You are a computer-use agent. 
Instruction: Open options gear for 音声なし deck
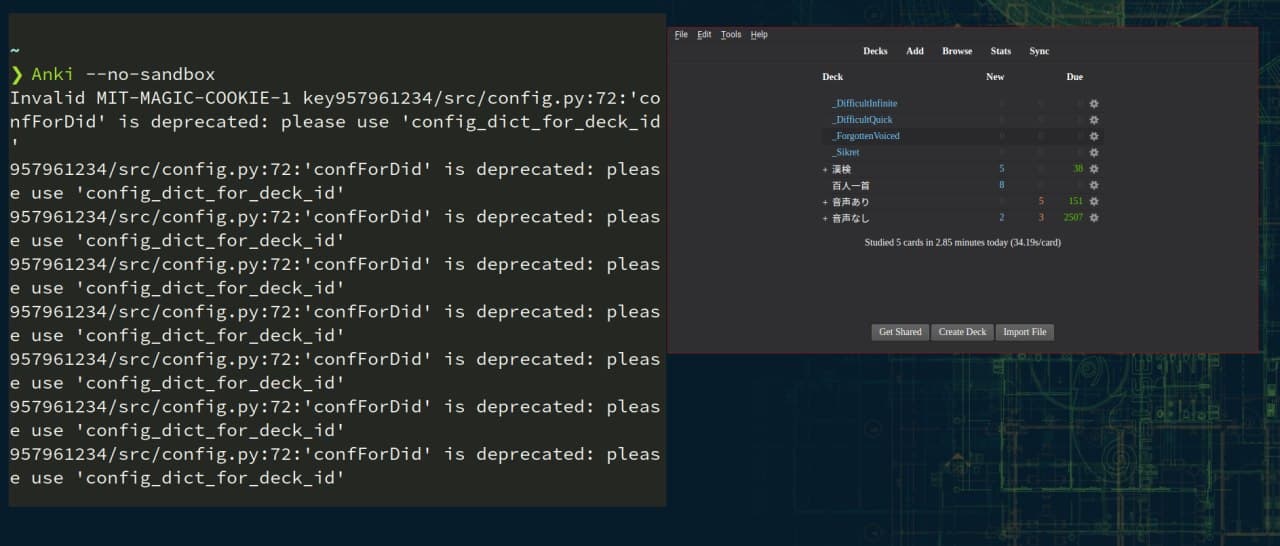[1094, 217]
